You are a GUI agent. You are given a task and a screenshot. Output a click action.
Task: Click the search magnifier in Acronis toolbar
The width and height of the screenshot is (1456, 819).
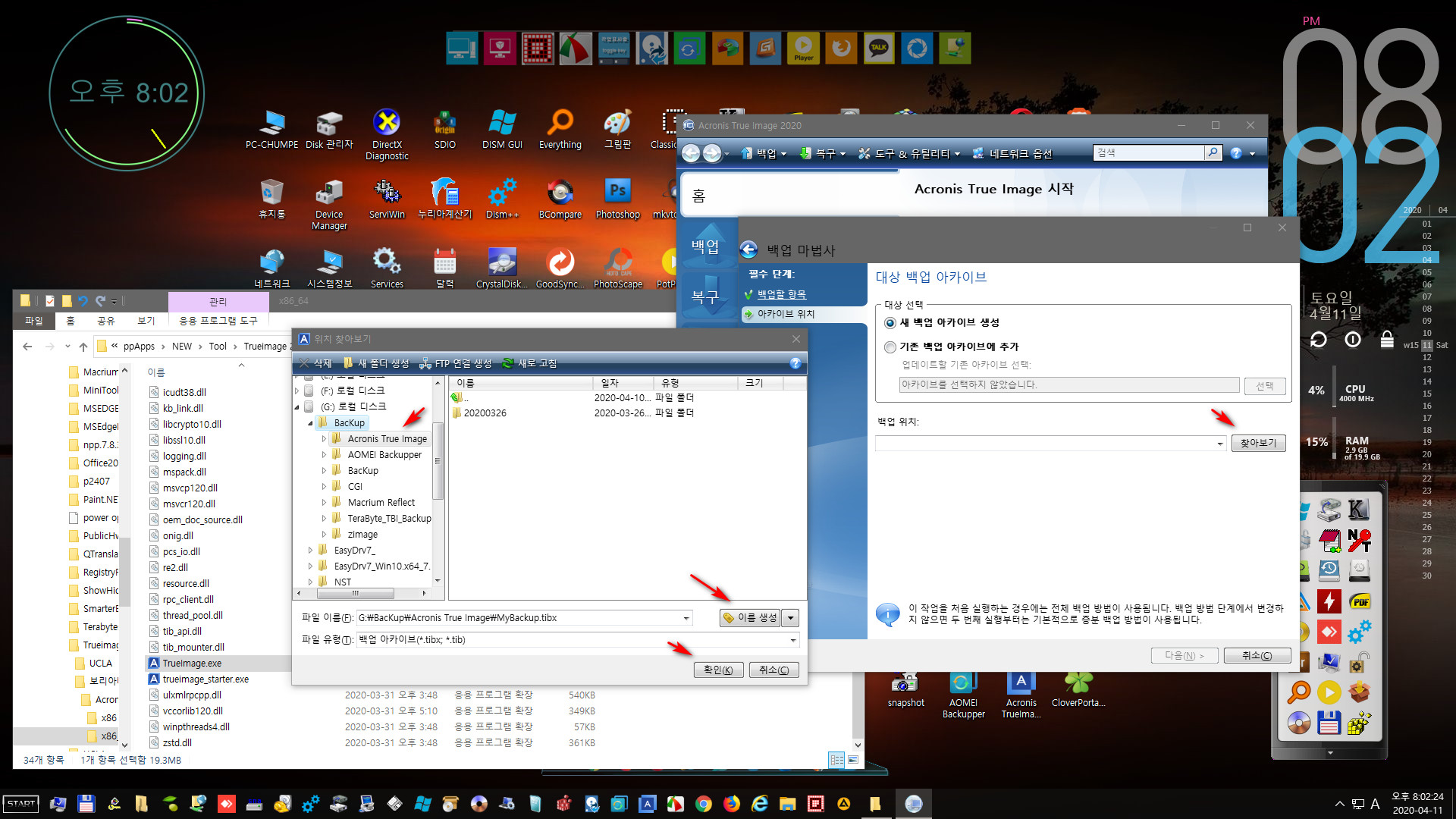coord(1213,152)
